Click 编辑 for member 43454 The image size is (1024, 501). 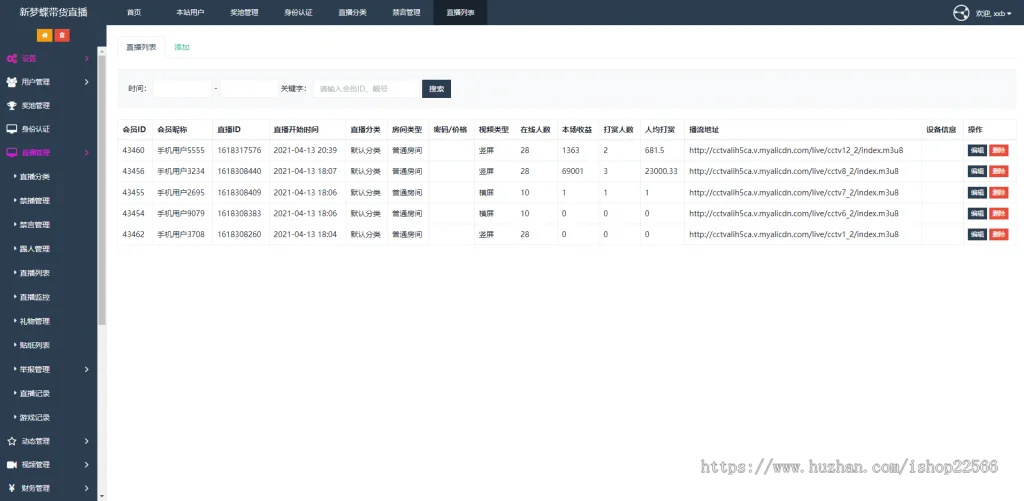pyautogui.click(x=977, y=214)
